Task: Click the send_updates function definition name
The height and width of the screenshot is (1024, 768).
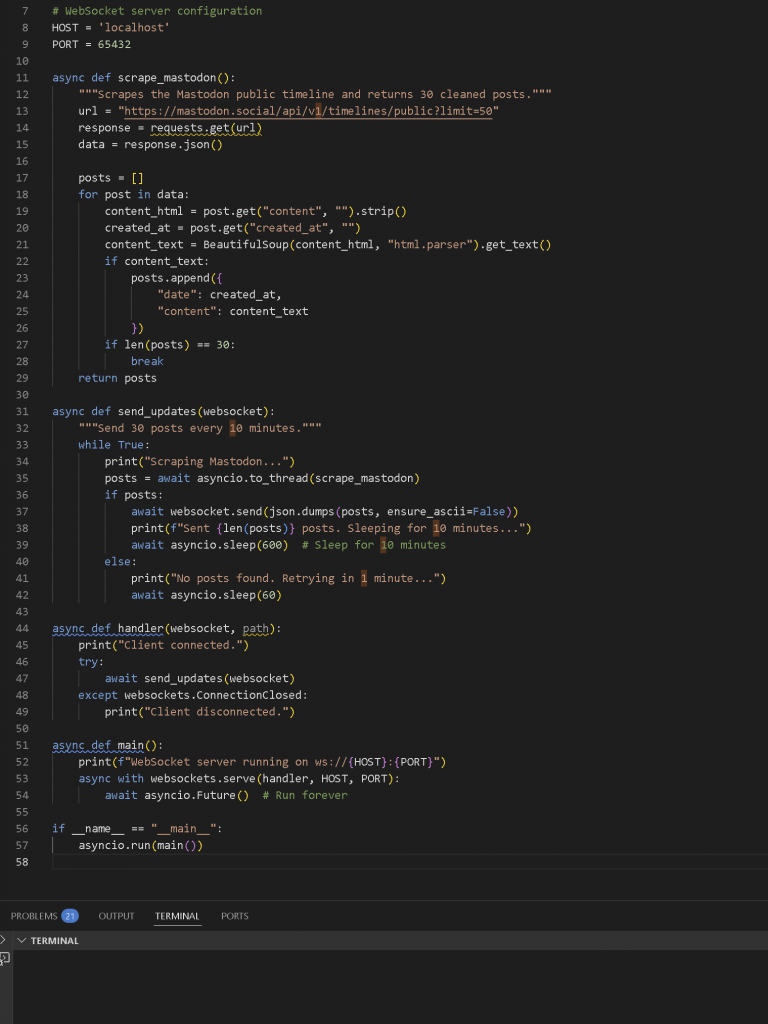Action: pos(157,411)
